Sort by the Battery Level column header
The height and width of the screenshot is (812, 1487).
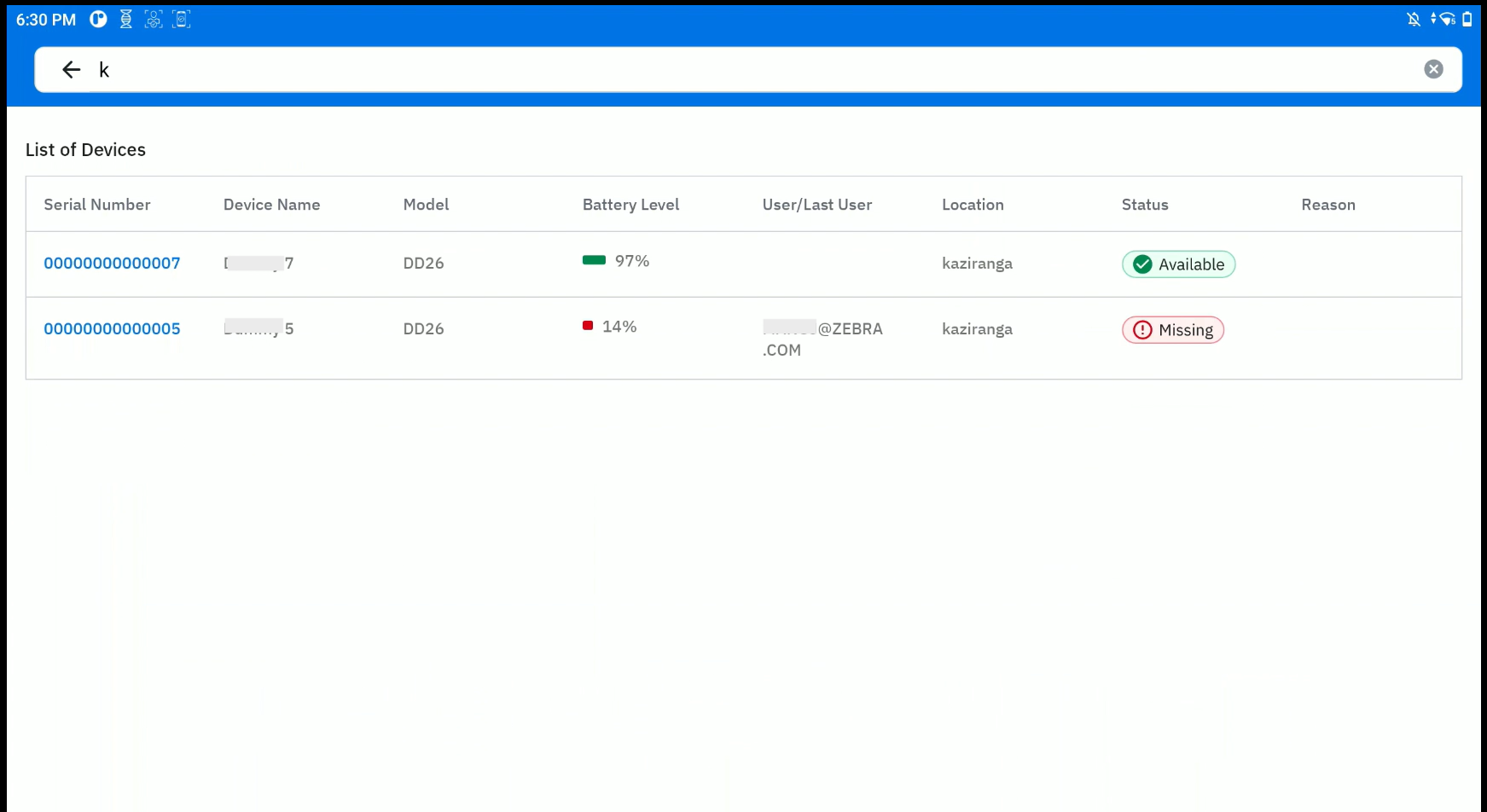tap(630, 205)
